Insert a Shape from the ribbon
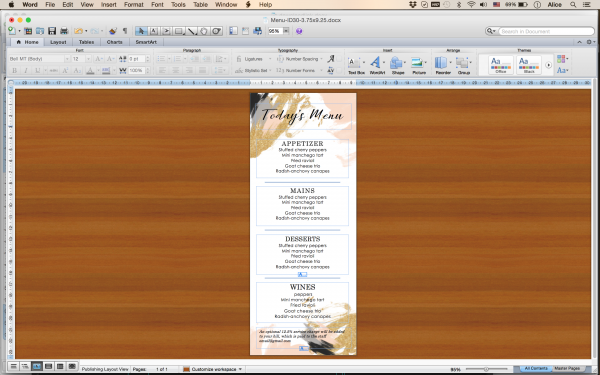The width and height of the screenshot is (600, 375). (x=398, y=65)
